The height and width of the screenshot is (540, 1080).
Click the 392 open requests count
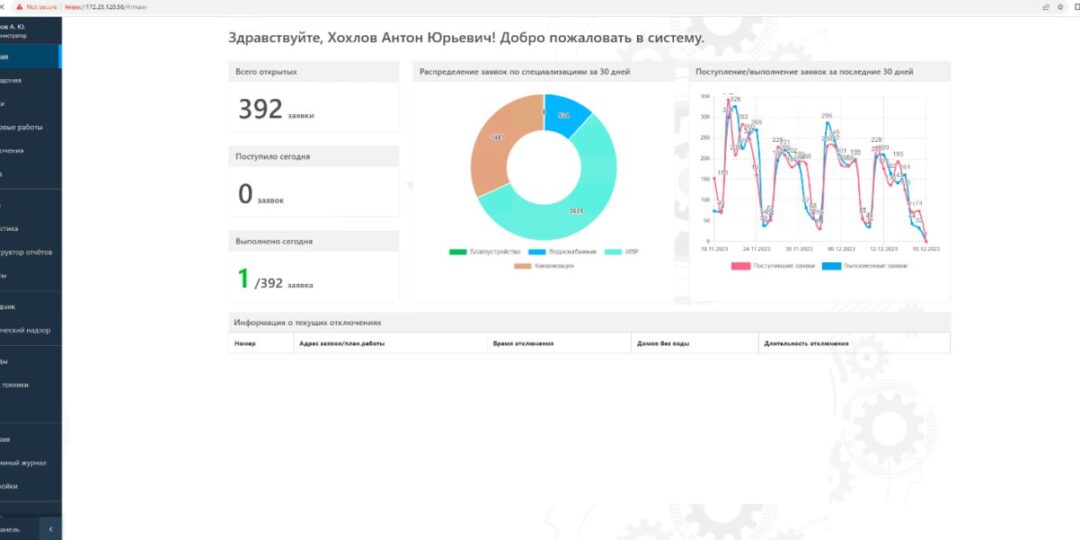pos(260,109)
